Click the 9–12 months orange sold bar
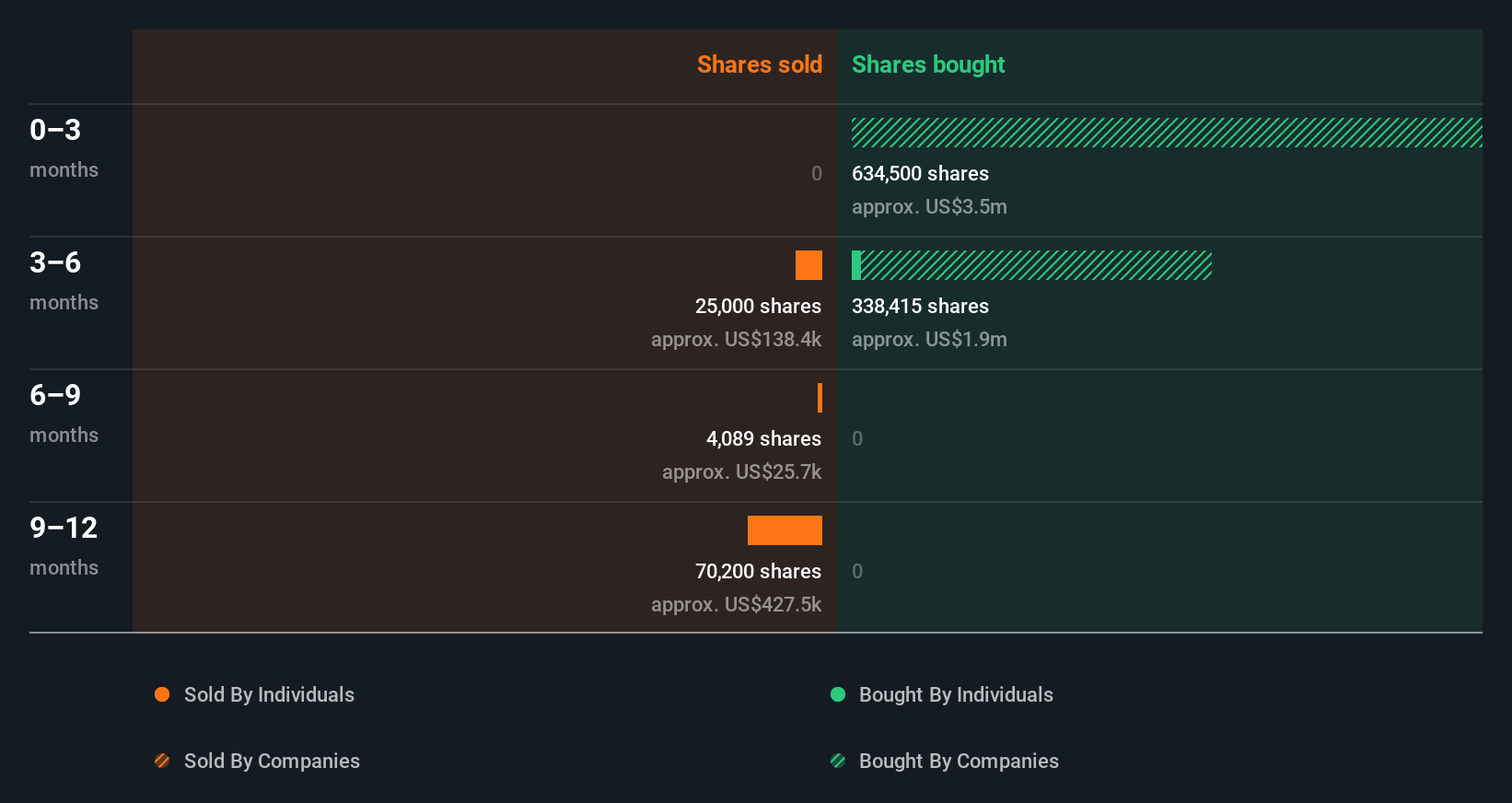 coord(785,530)
